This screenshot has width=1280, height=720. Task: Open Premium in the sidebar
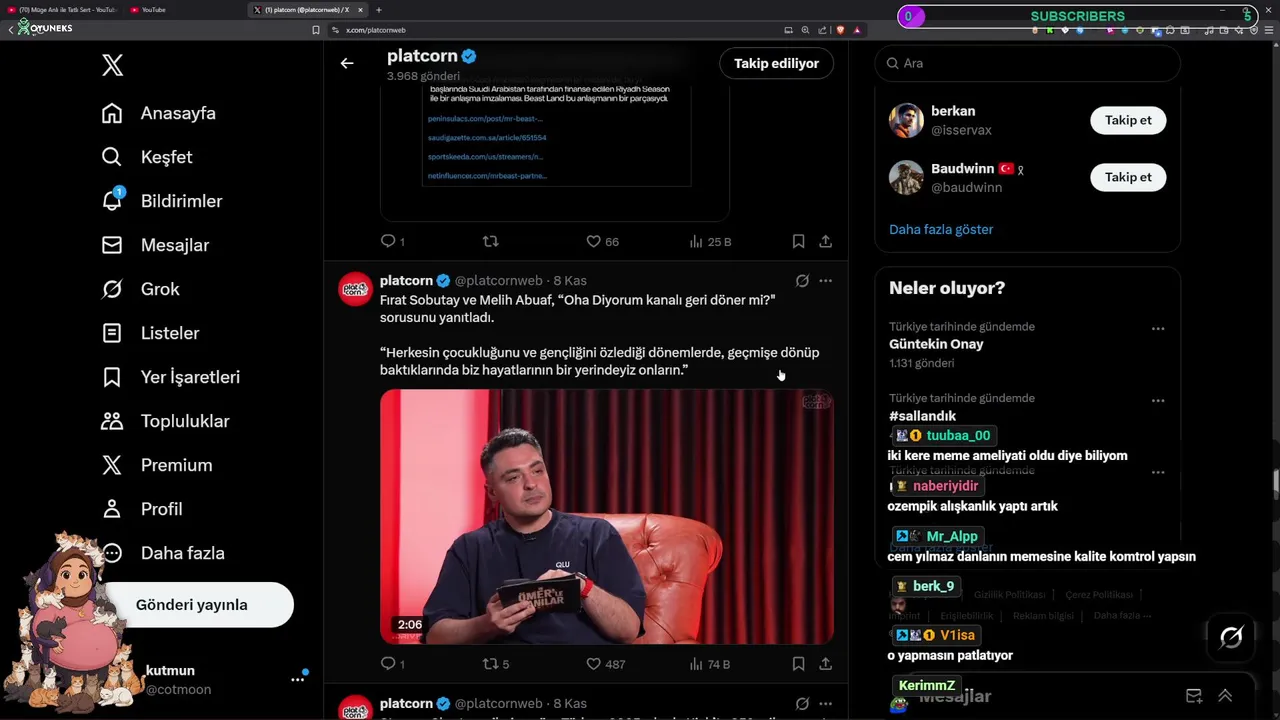[157, 465]
